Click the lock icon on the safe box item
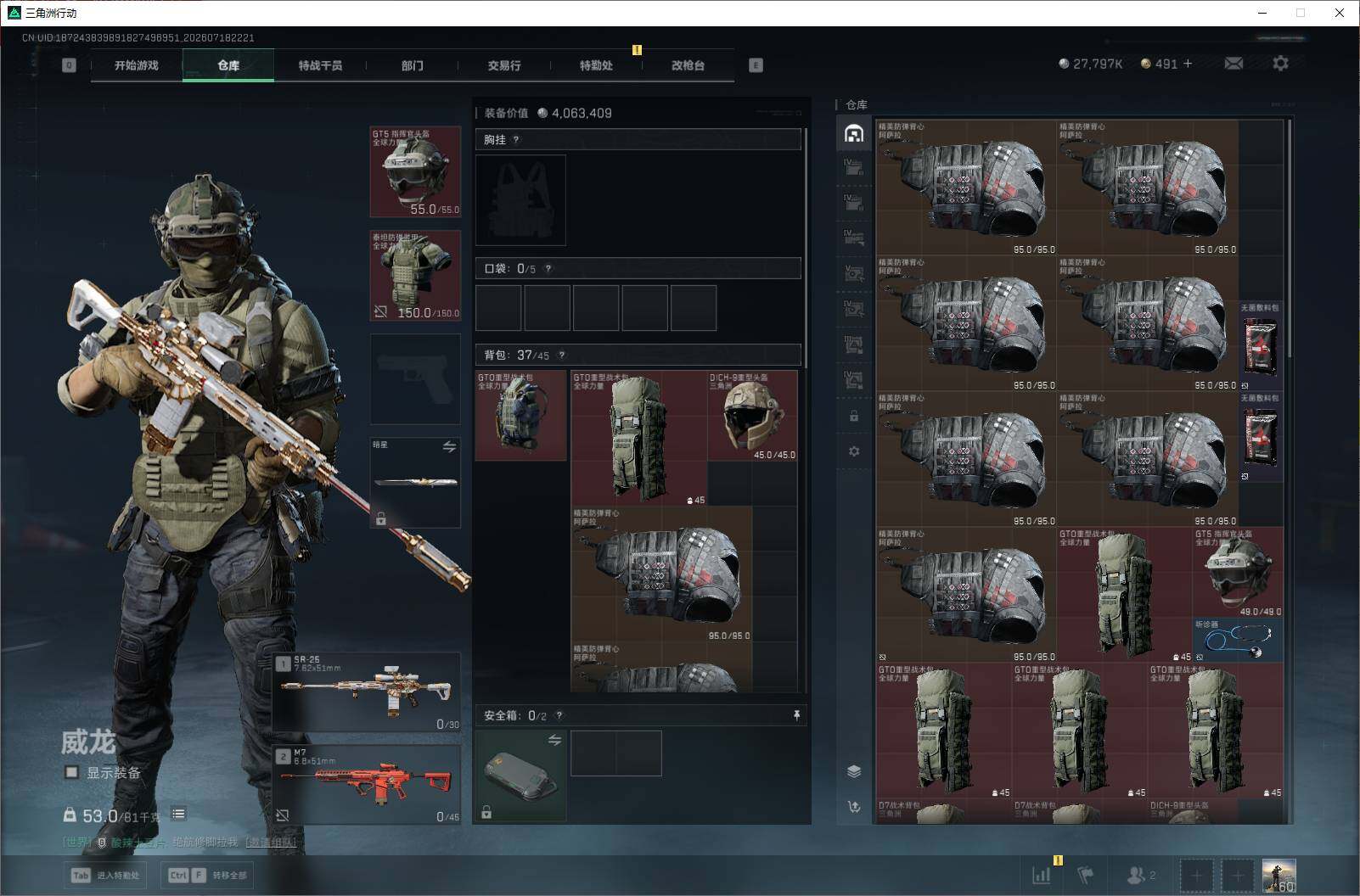1360x896 pixels. 486,812
